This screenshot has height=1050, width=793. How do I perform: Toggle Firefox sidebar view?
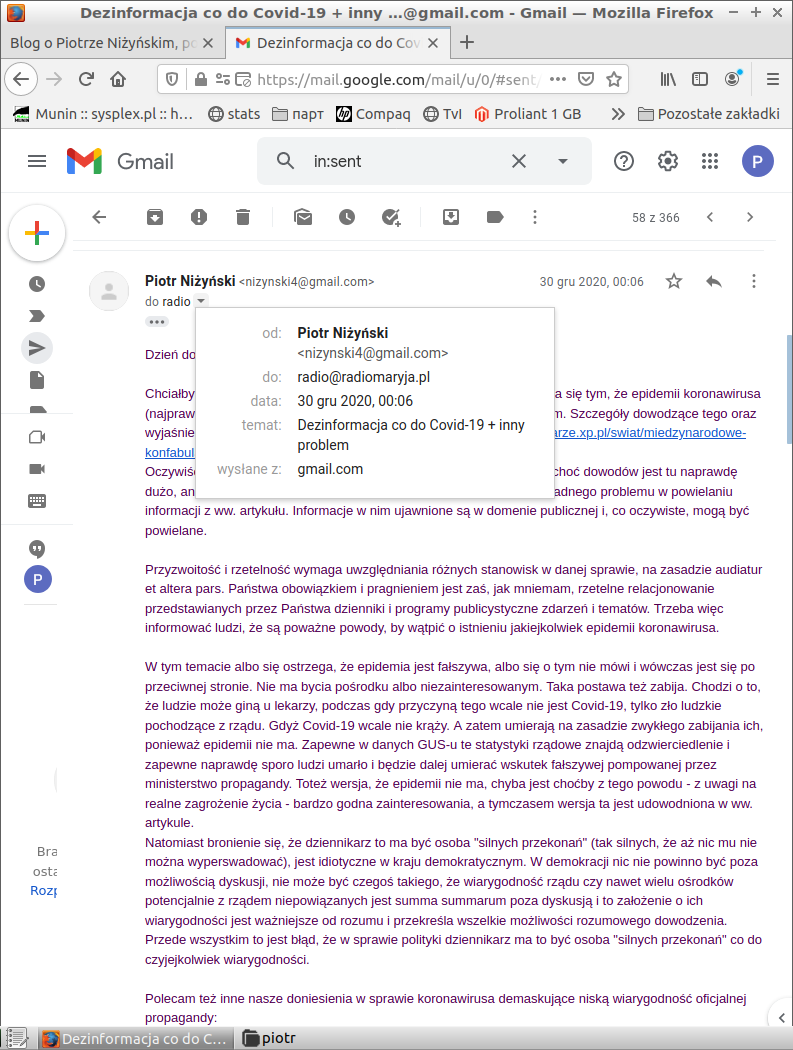point(700,79)
